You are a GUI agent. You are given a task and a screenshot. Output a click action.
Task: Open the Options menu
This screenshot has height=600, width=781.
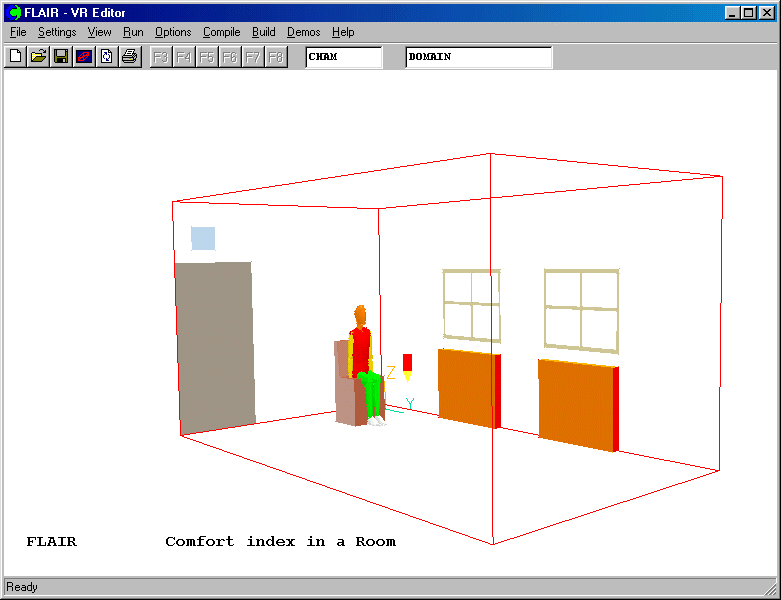[173, 32]
